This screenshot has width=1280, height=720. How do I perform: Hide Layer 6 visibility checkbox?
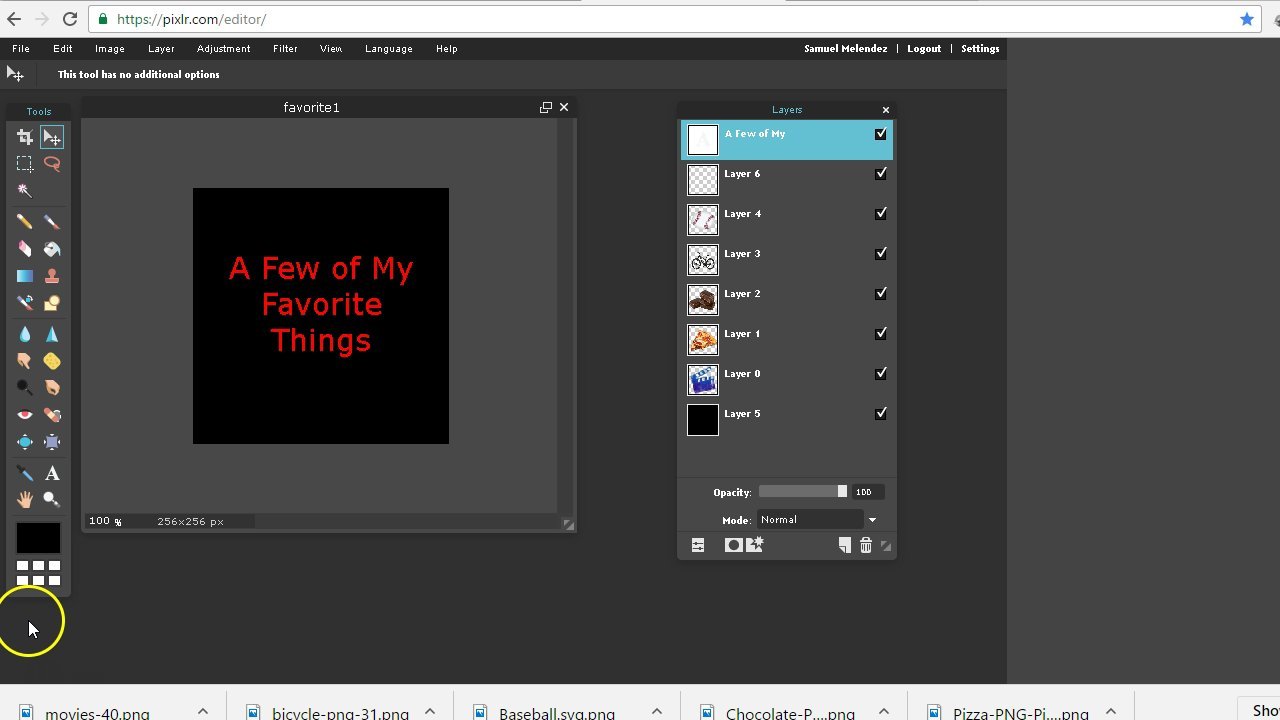click(881, 174)
